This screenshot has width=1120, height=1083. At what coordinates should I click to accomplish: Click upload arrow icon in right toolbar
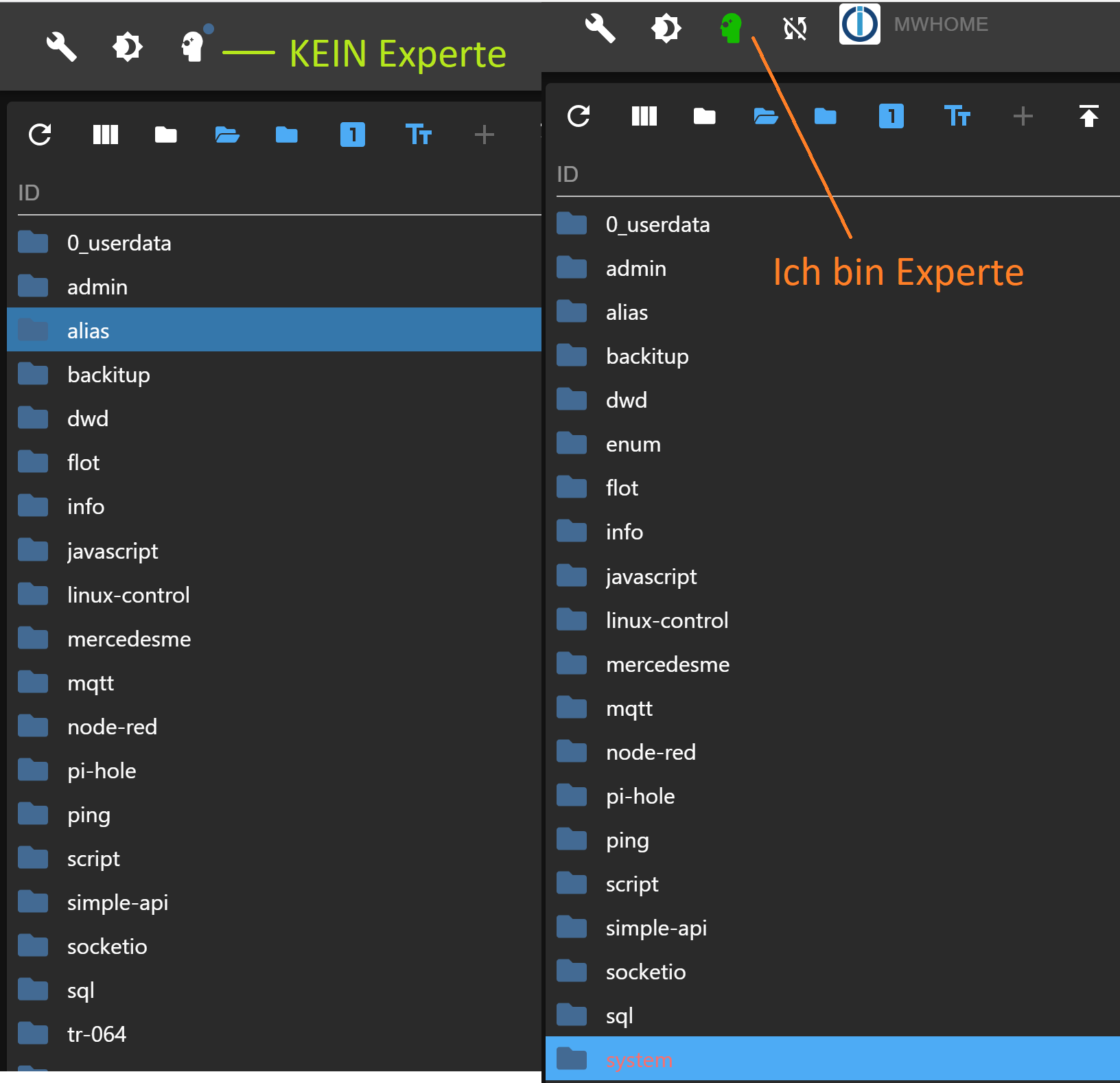pos(1089,116)
